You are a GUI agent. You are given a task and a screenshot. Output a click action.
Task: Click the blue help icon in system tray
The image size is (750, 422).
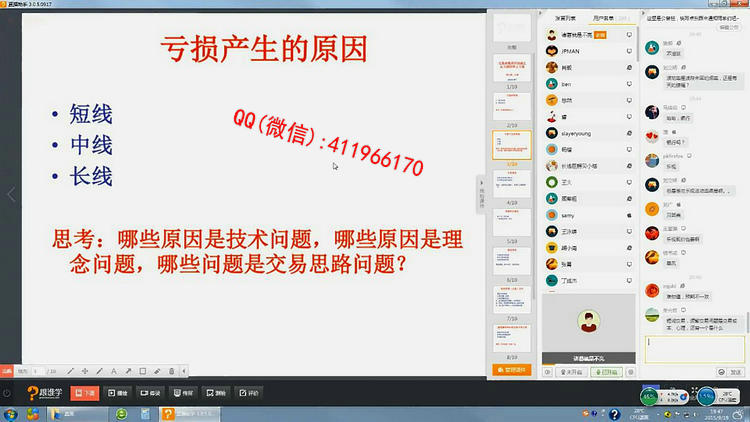point(614,414)
